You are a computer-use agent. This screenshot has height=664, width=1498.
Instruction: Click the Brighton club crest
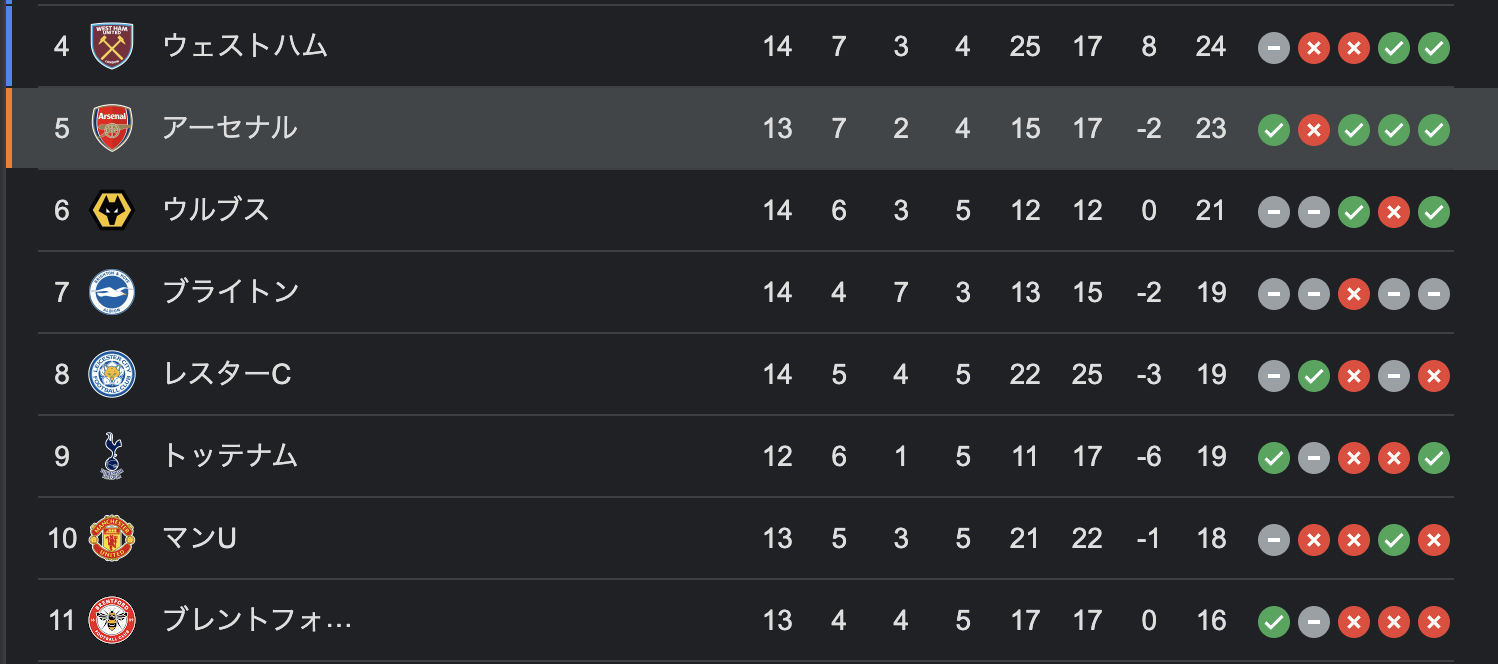(x=112, y=292)
